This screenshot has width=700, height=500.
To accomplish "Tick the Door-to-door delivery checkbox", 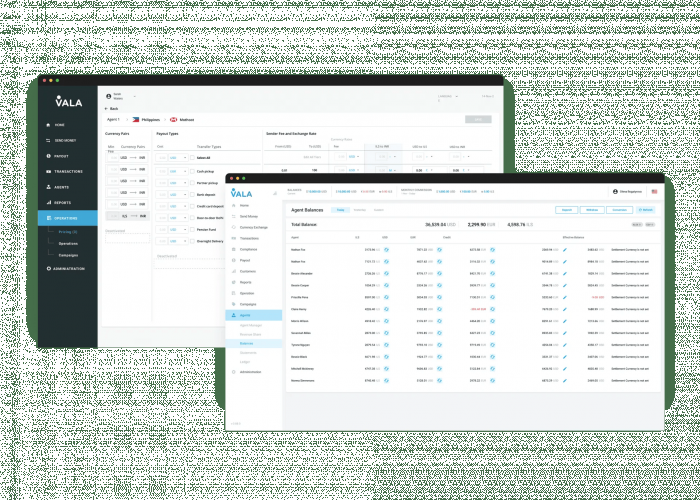I will click(192, 218).
